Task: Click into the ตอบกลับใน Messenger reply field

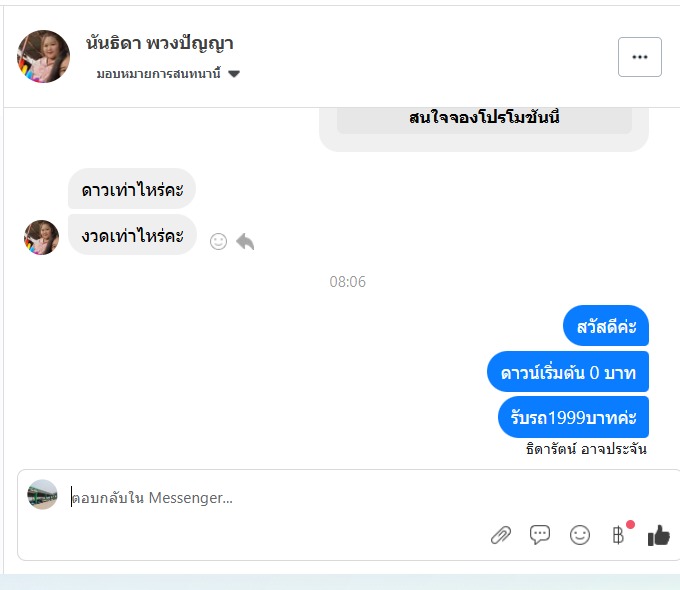Action: tap(278, 498)
